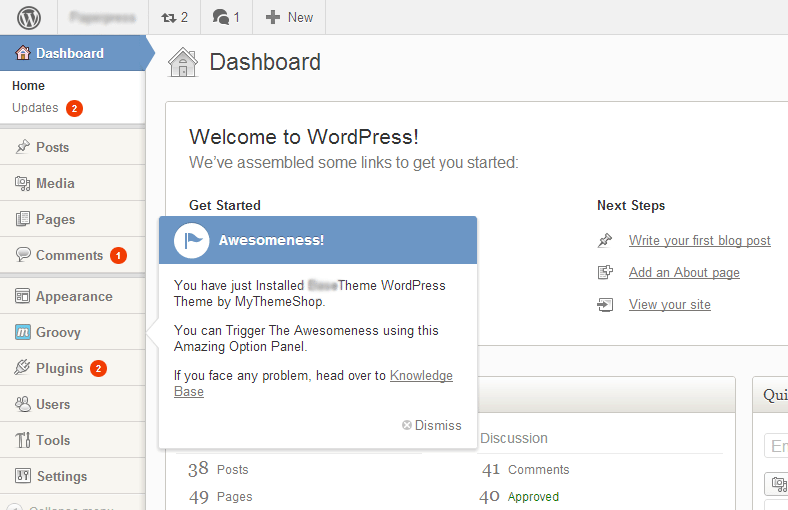Click the large Dashboard house heading icon

[183, 62]
